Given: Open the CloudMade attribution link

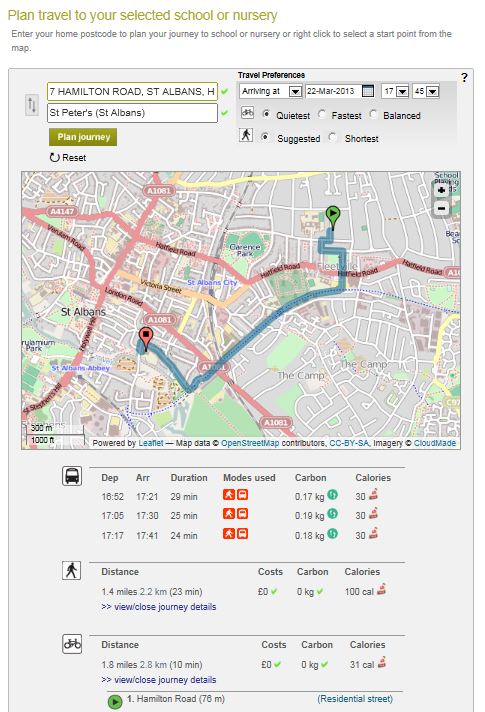Looking at the screenshot, I should click(435, 443).
